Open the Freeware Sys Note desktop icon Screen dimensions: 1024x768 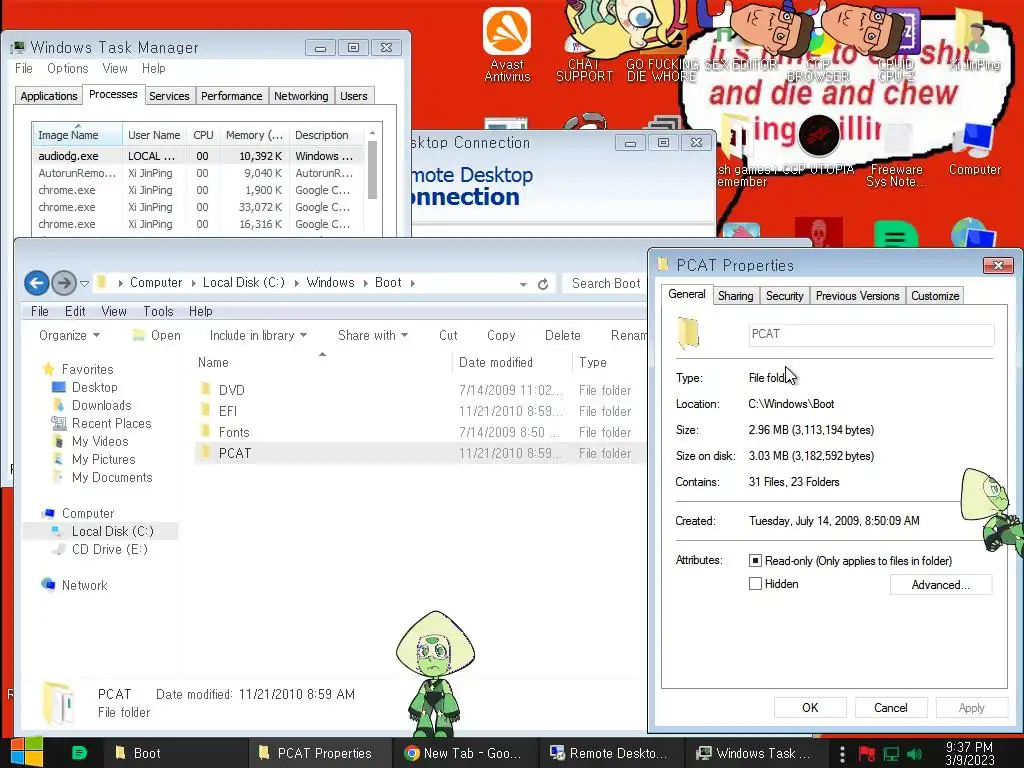[x=896, y=155]
